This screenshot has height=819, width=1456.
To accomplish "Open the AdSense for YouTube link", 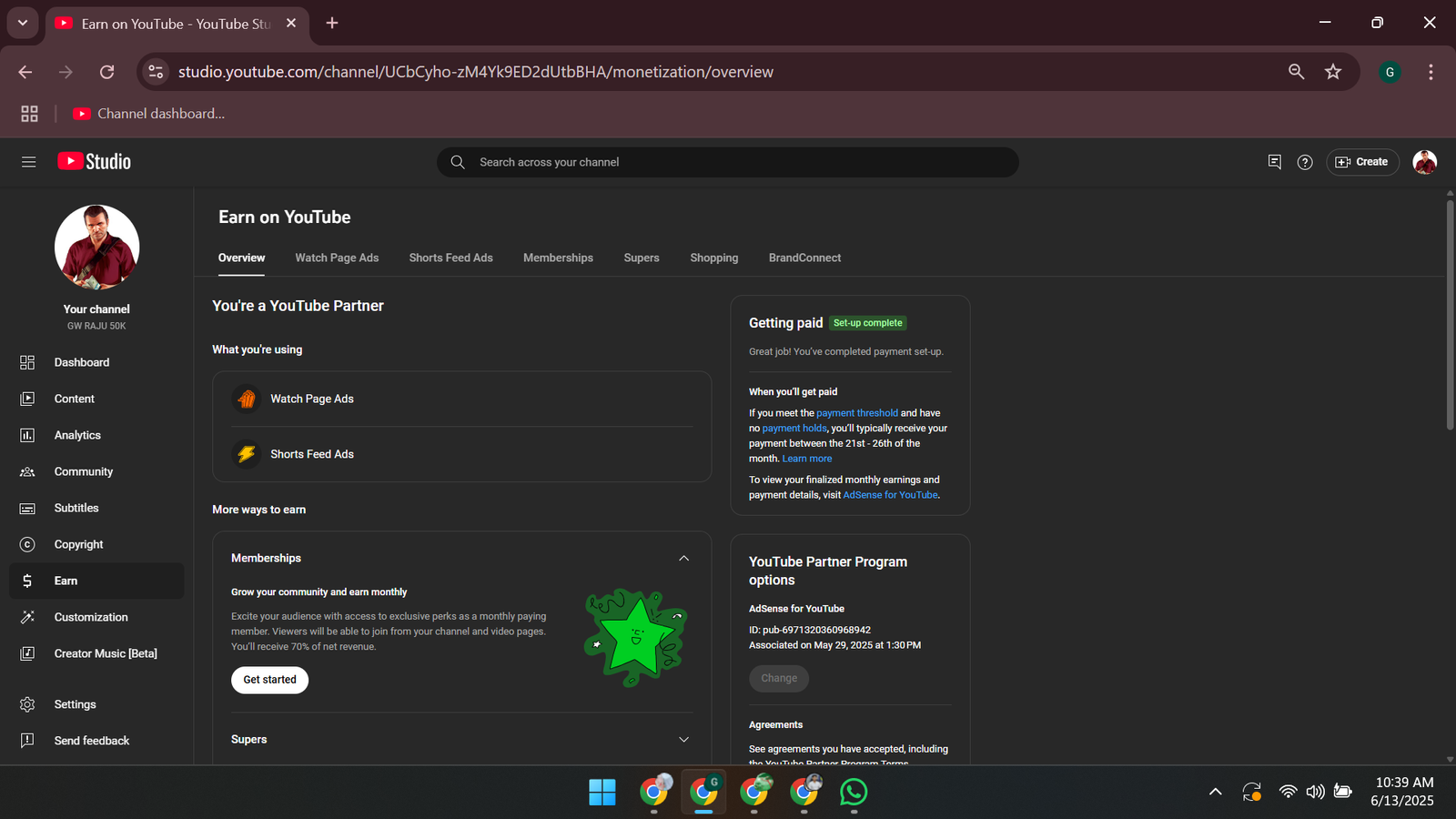I will coord(890,495).
